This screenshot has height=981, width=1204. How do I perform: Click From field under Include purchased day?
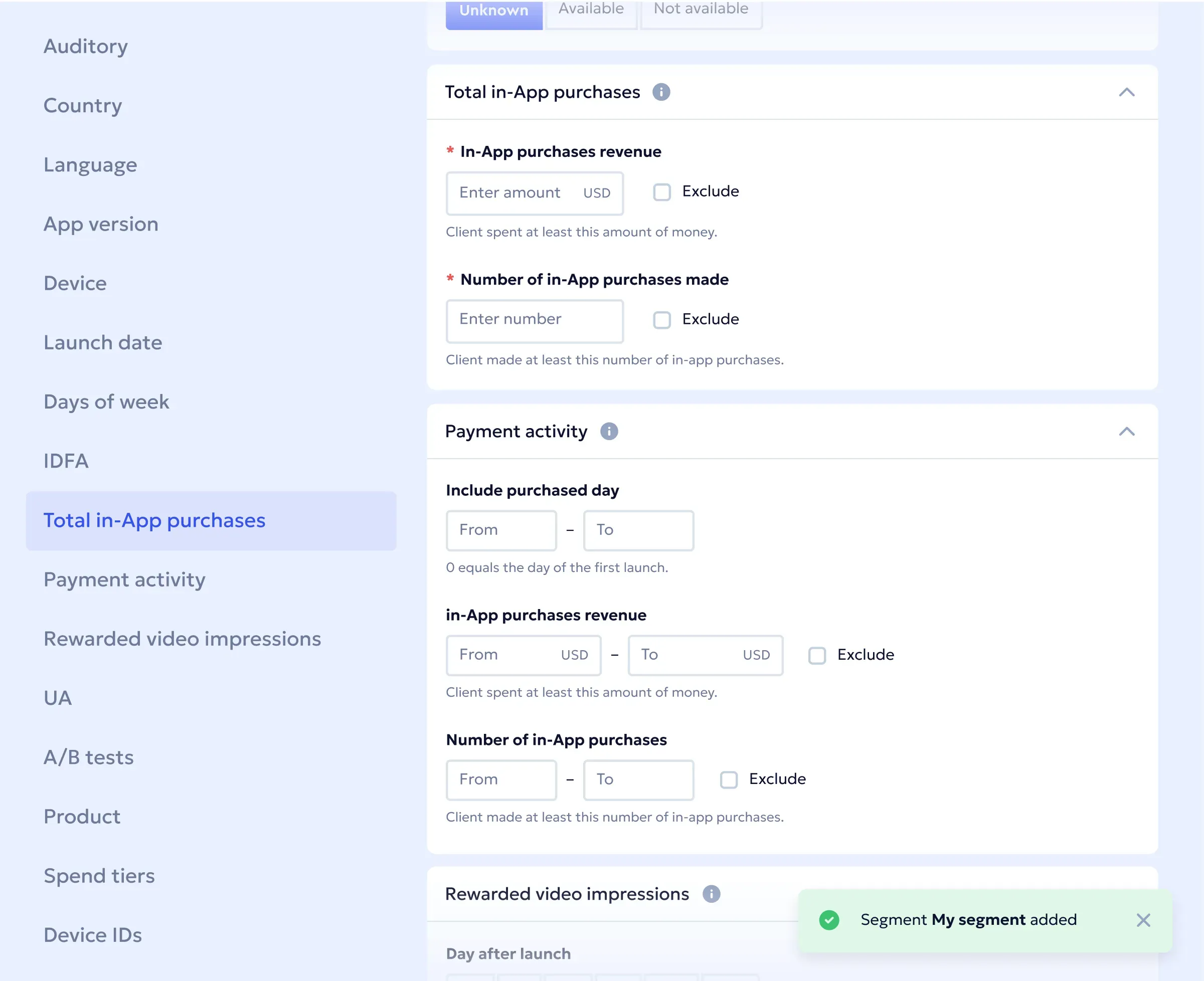point(501,530)
